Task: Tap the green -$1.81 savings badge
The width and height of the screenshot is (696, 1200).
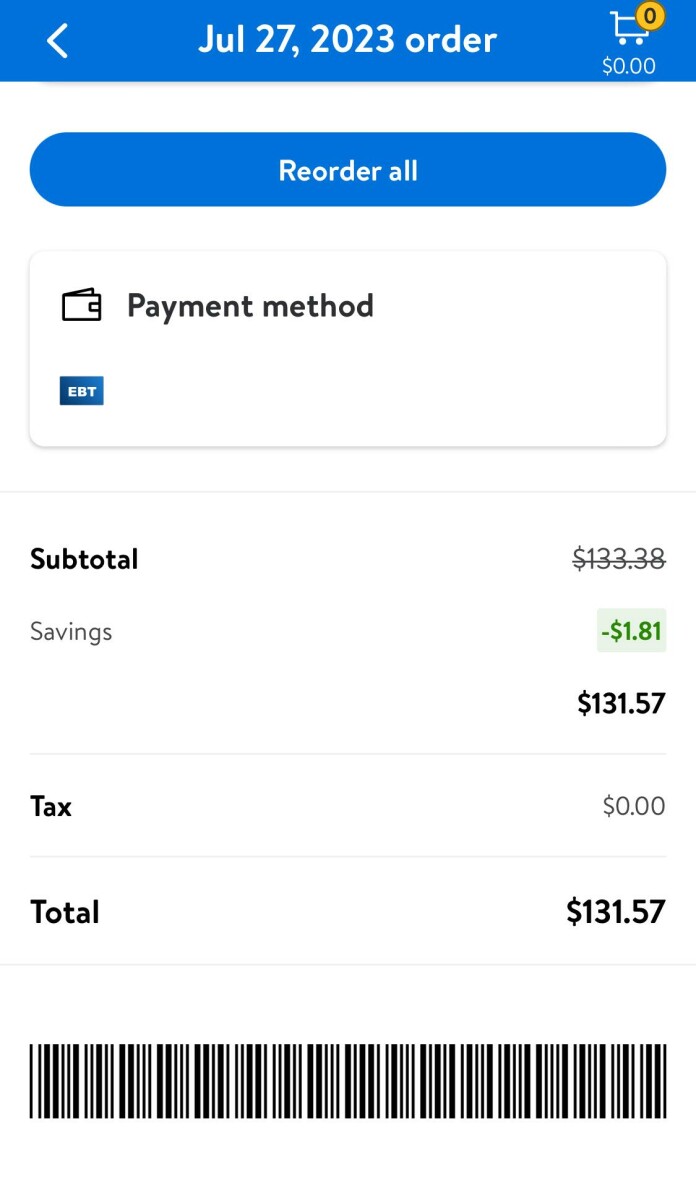Action: point(631,631)
